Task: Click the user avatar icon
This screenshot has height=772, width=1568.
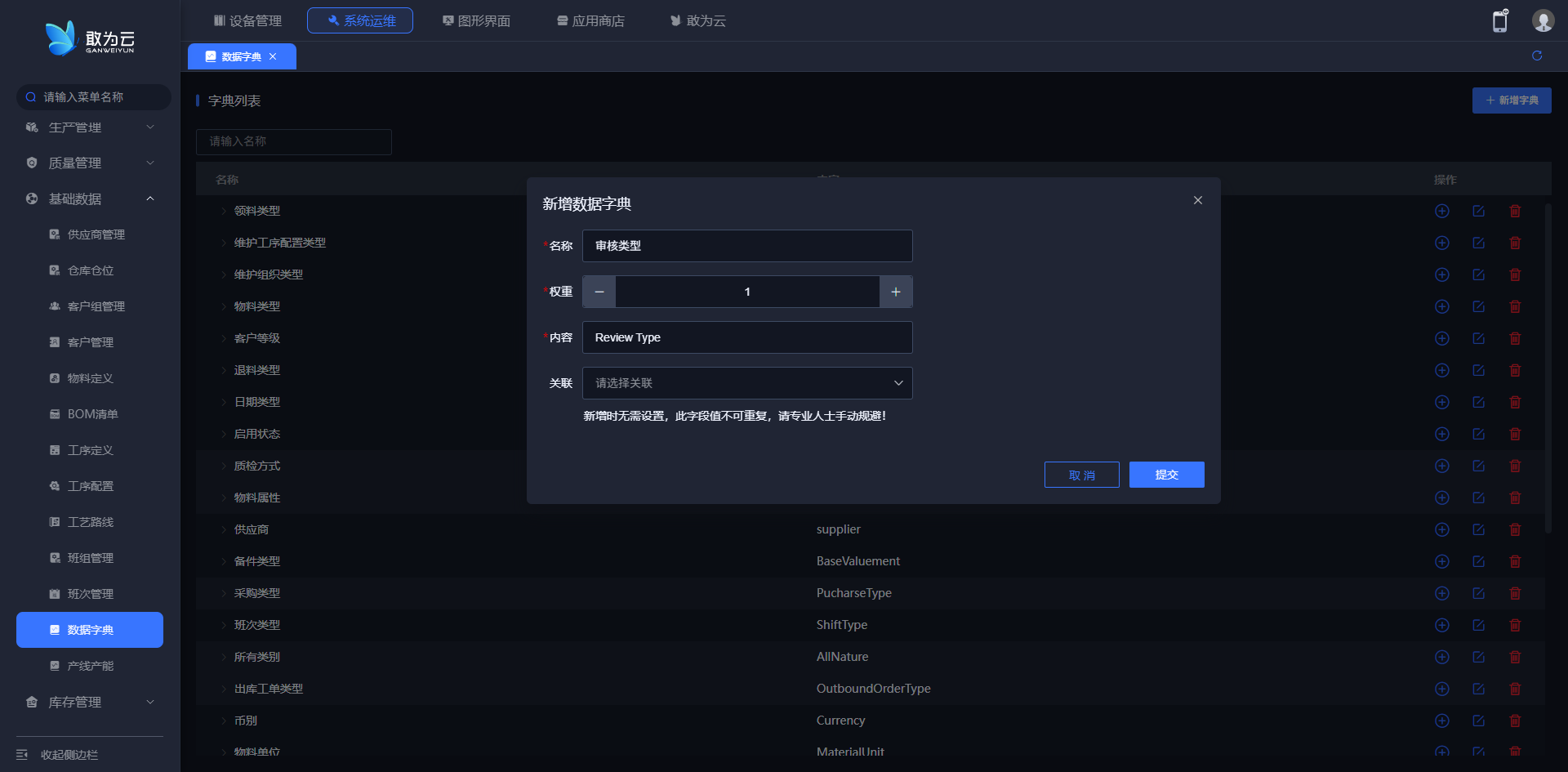Action: coord(1542,21)
